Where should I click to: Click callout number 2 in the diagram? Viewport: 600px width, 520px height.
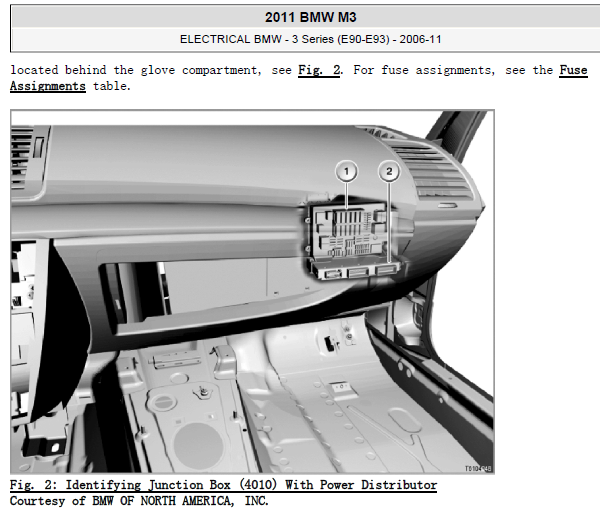tap(389, 171)
